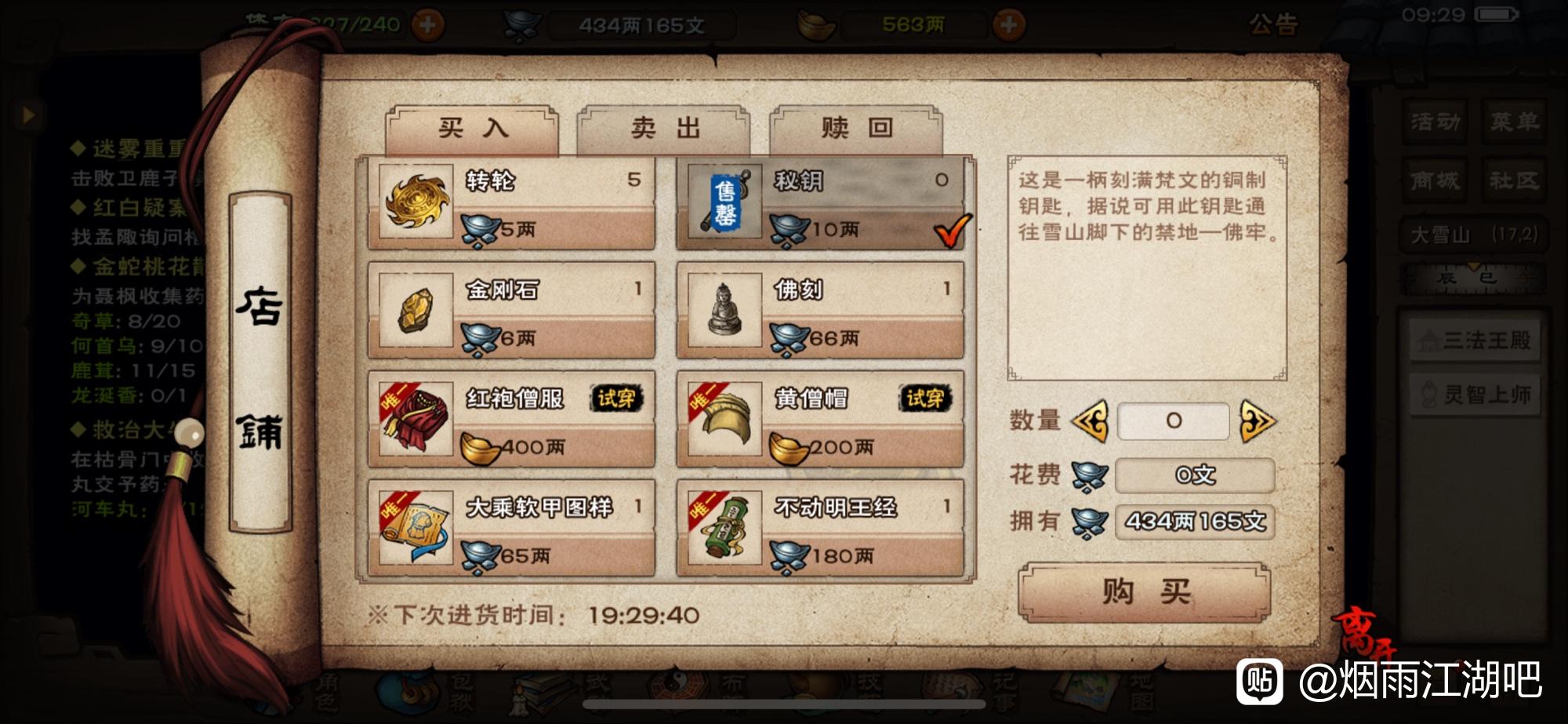Select the 转轮 golden wheel item icon
Viewport: 1568px width, 724px height.
coord(416,202)
